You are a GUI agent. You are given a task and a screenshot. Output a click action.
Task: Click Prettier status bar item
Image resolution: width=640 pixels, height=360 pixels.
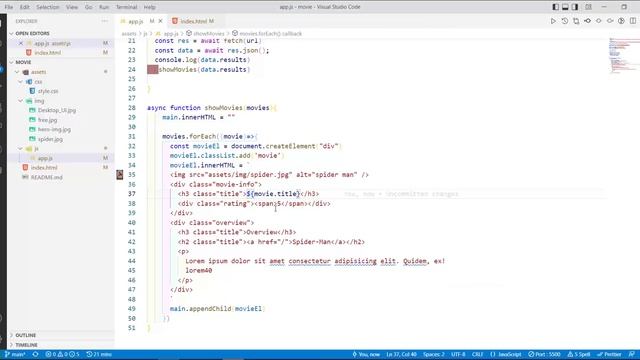609,354
